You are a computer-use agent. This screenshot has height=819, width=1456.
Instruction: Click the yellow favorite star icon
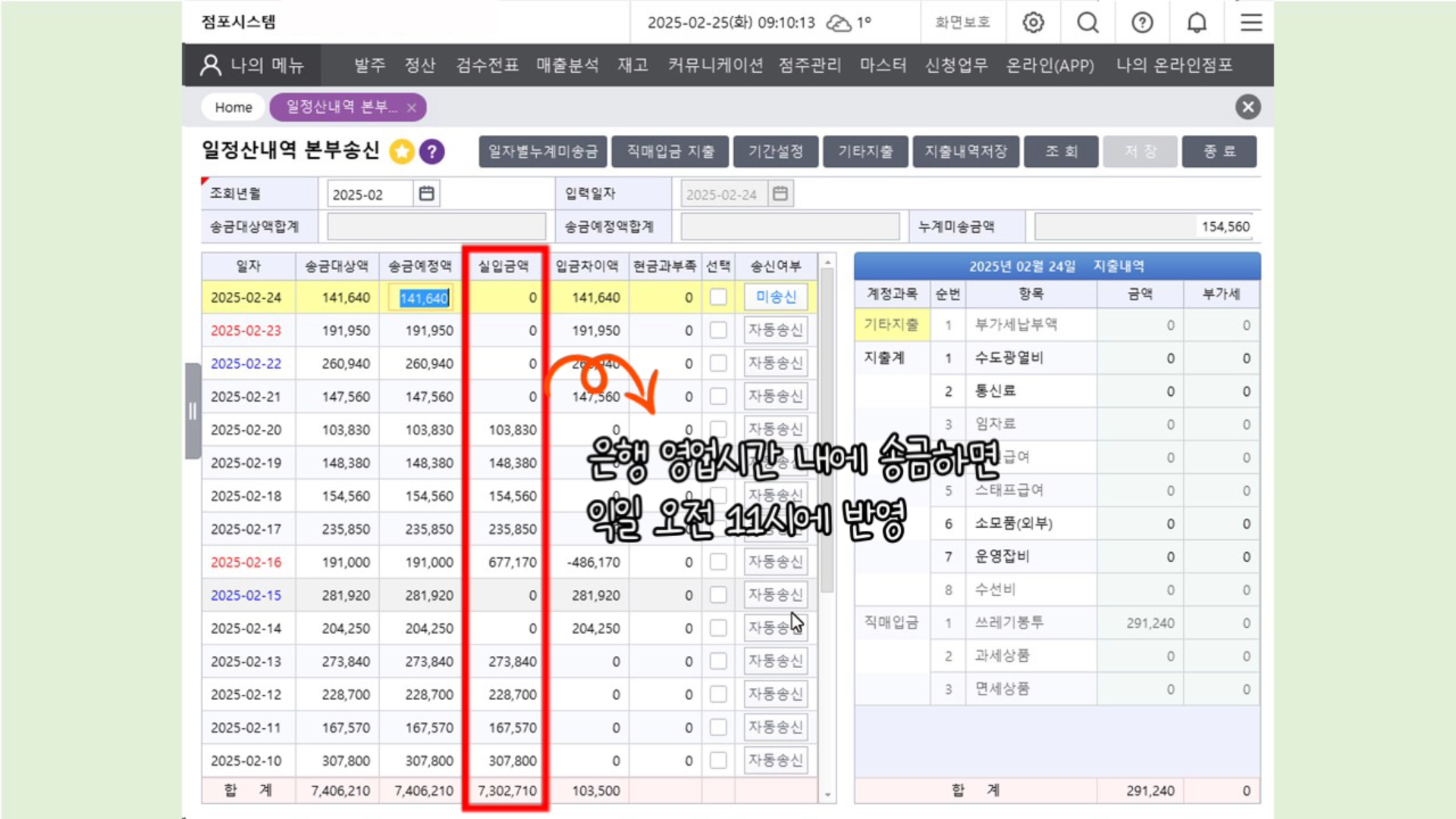tap(402, 152)
